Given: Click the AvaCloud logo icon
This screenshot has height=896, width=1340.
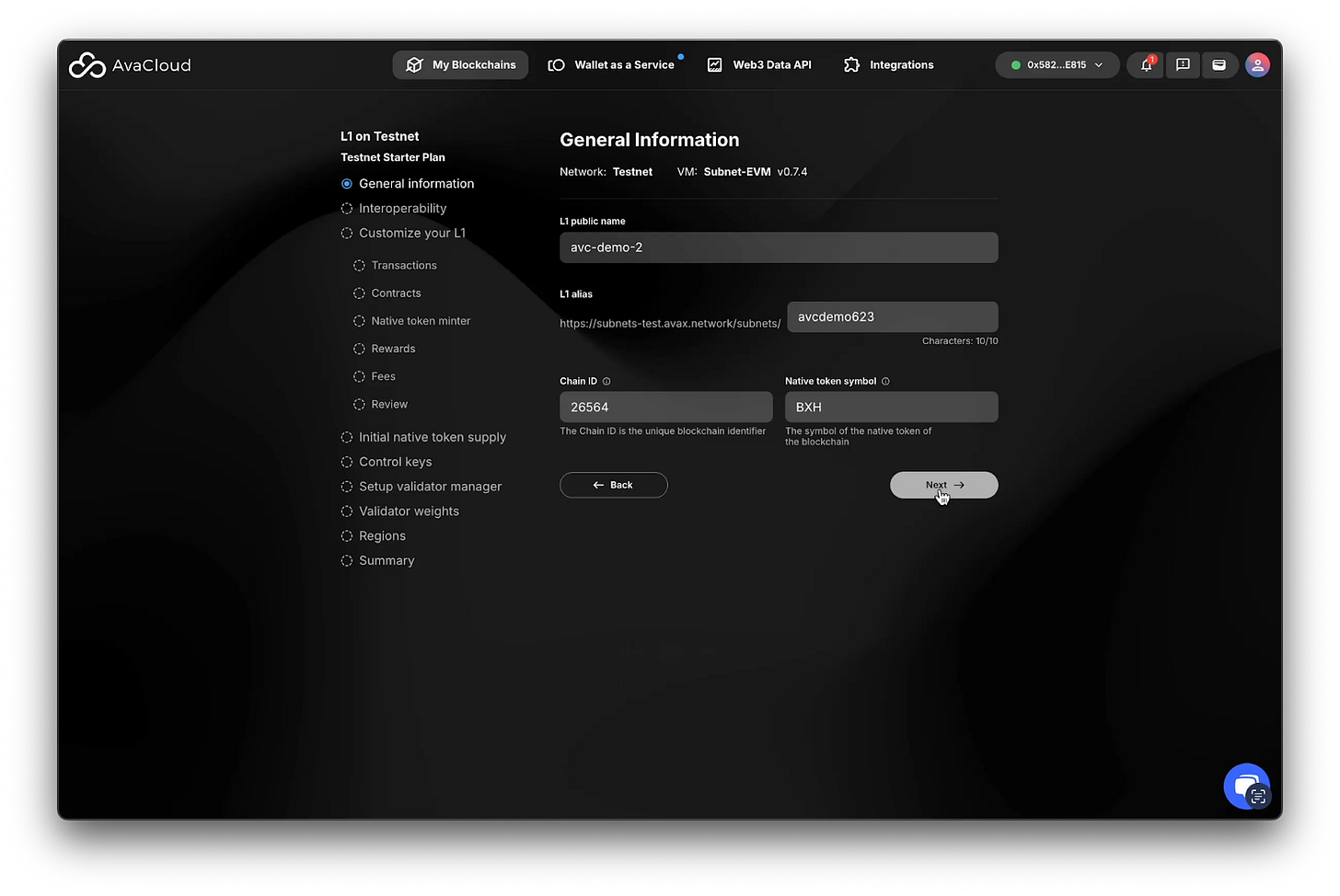Looking at the screenshot, I should 87,65.
